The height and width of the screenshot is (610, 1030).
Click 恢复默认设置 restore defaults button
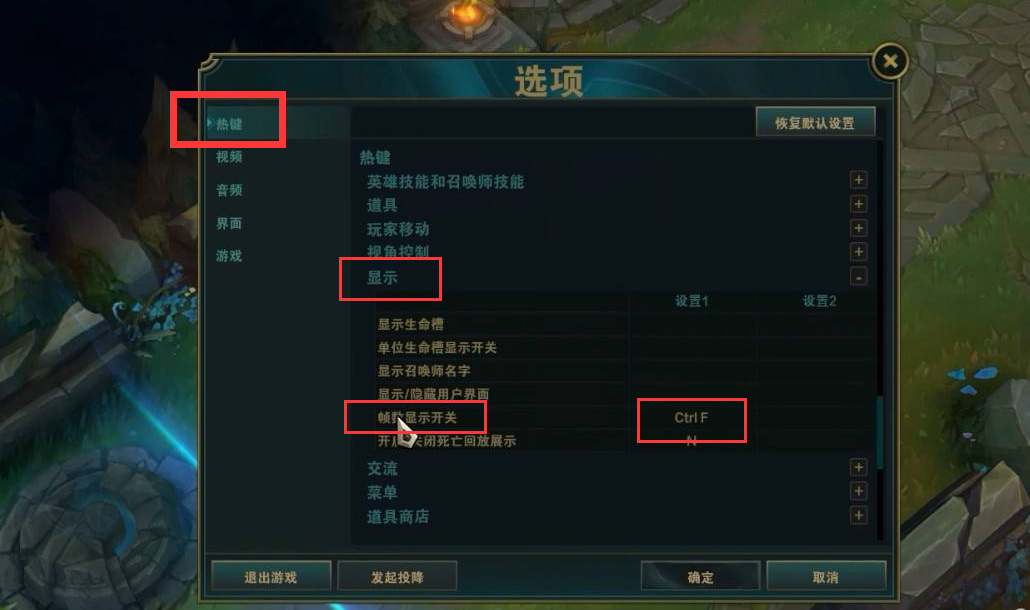pos(815,123)
